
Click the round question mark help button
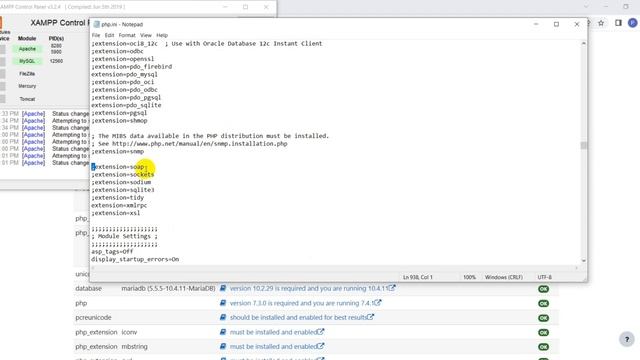tap(627, 339)
